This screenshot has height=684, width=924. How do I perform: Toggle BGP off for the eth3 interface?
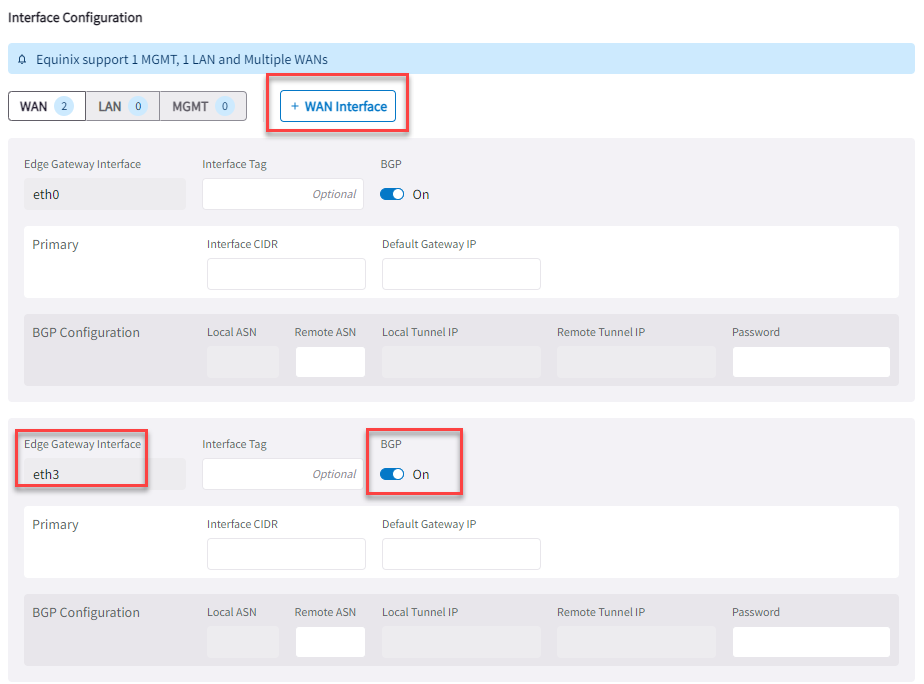[391, 474]
